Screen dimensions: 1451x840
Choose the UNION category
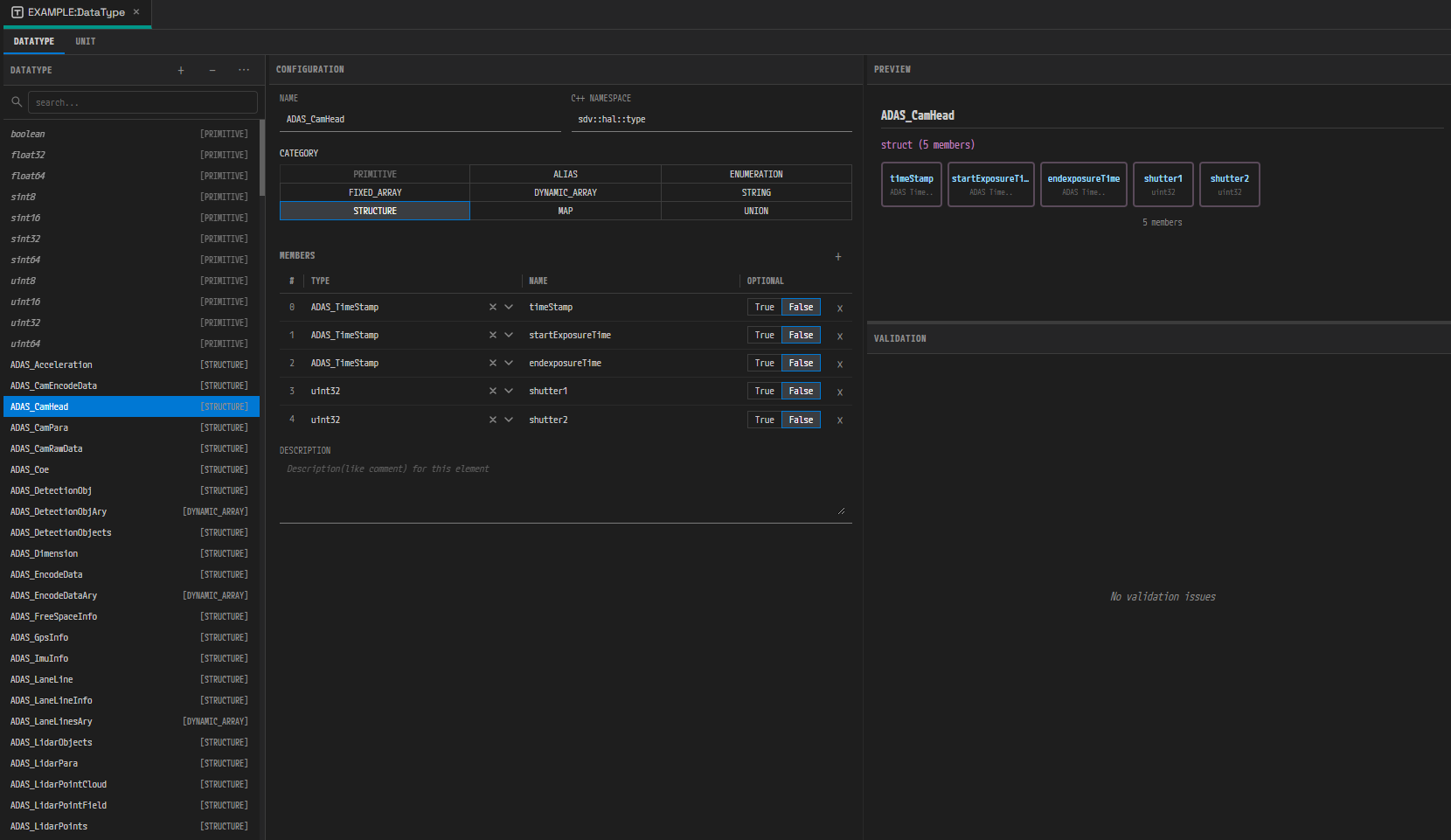[x=756, y=211]
